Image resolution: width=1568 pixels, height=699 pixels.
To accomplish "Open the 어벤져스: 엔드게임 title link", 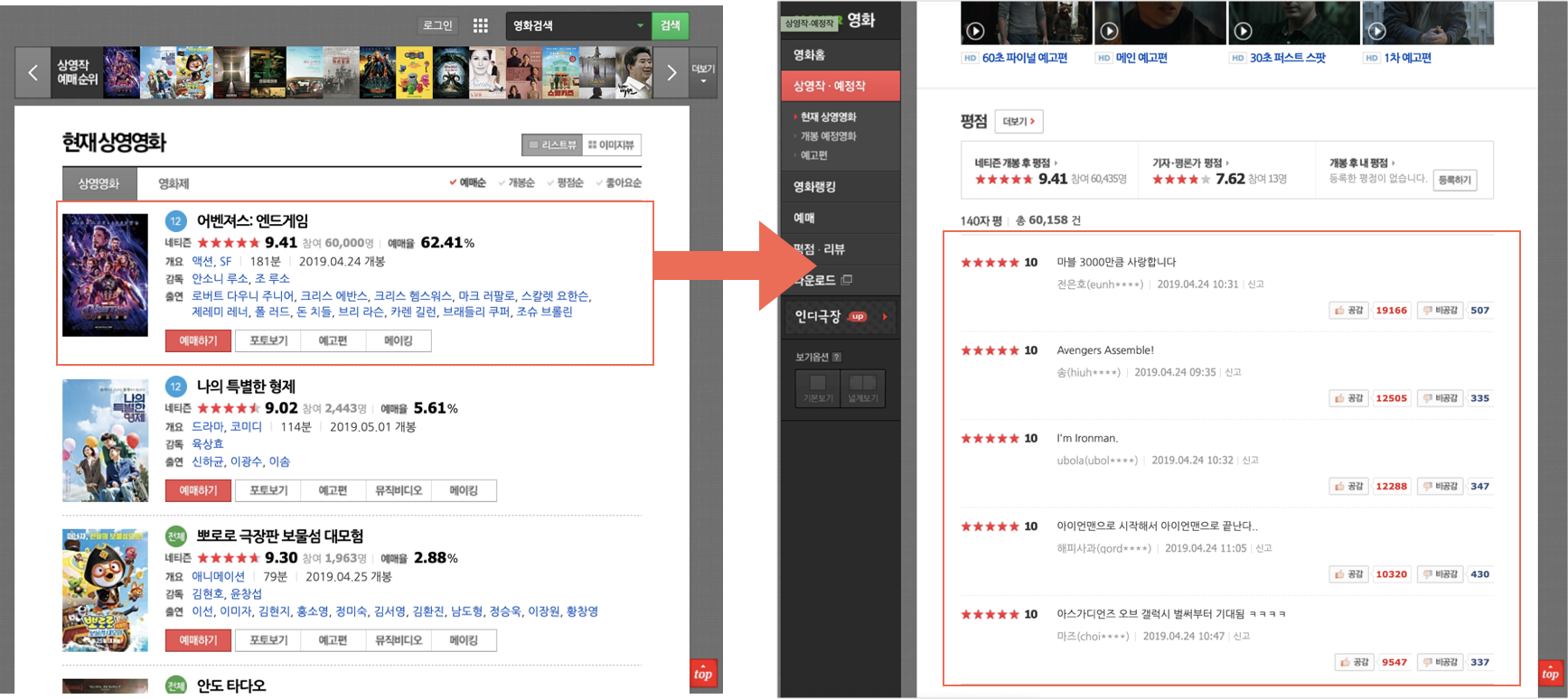I will pos(252,220).
